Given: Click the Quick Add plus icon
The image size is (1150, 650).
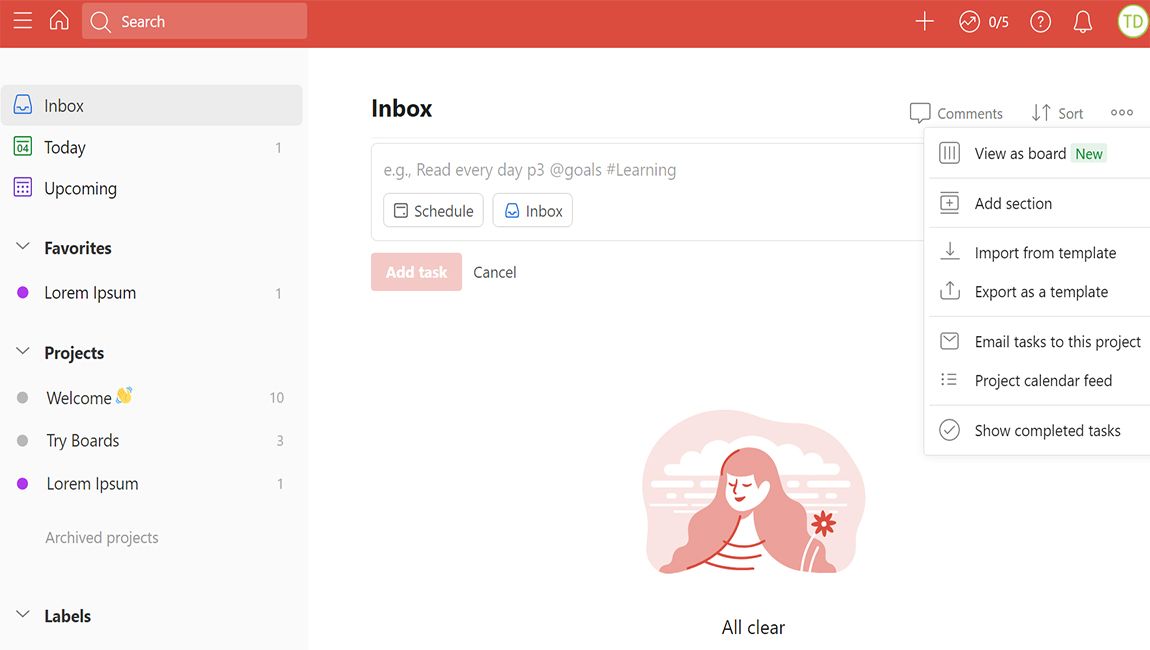Looking at the screenshot, I should [x=924, y=22].
